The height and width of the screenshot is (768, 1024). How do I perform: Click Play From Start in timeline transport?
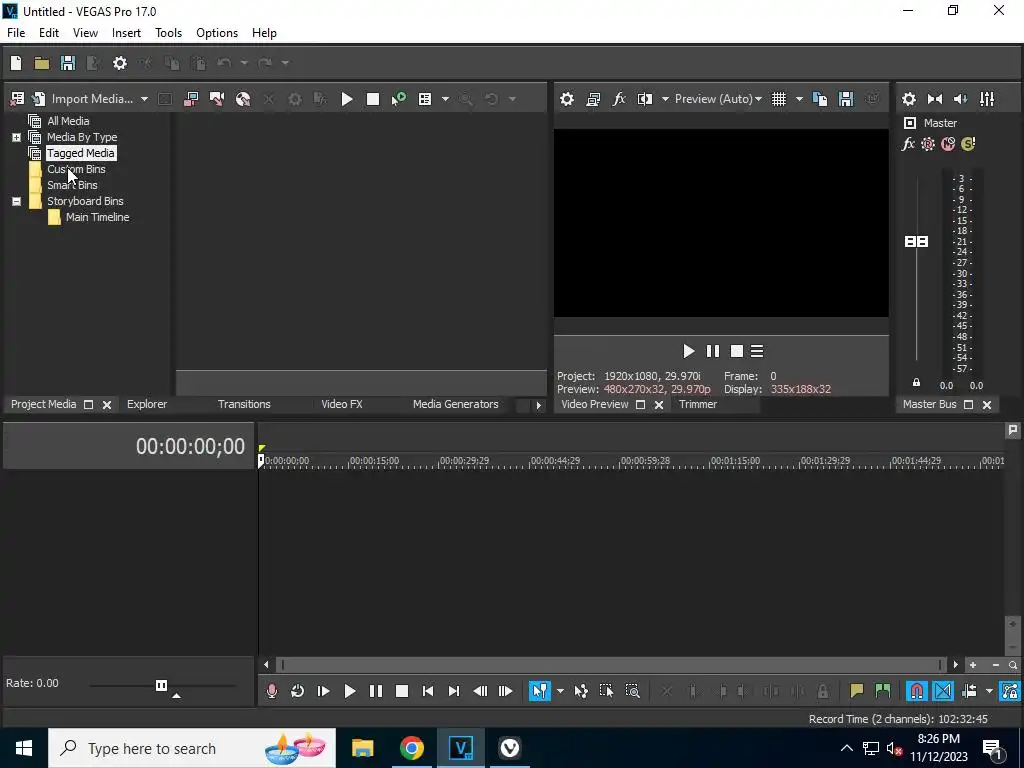pos(323,691)
